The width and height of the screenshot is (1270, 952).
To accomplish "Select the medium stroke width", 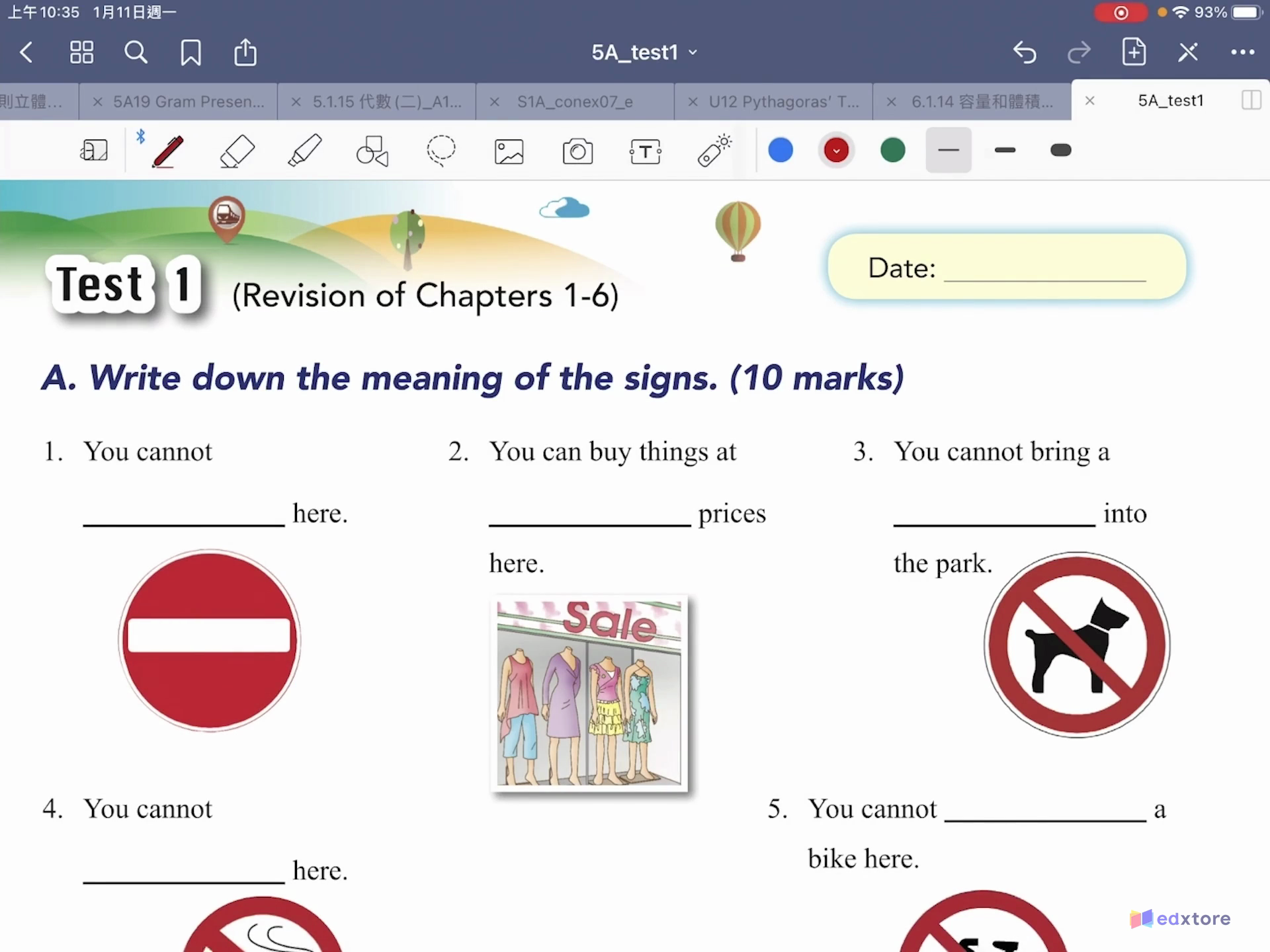I will 1005,150.
